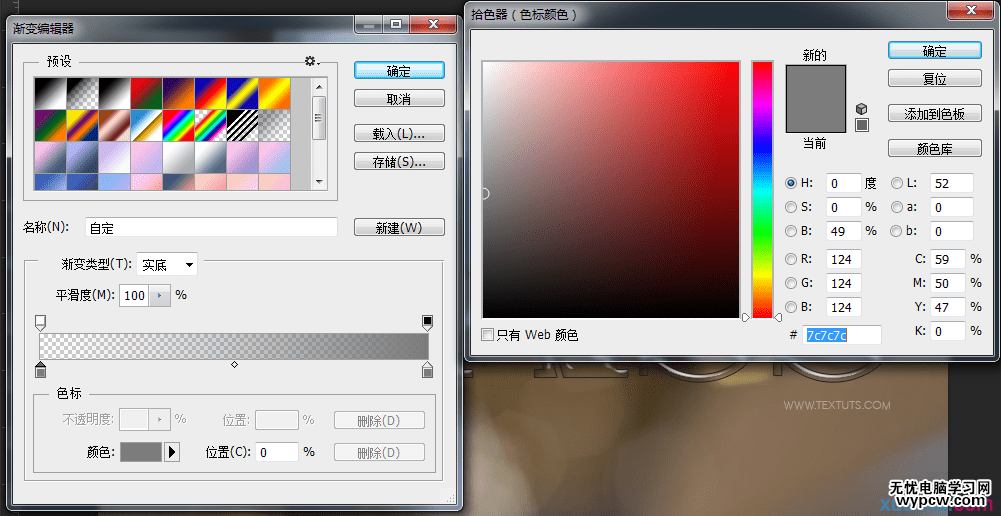Open the 颜色库 color libraries

point(935,148)
